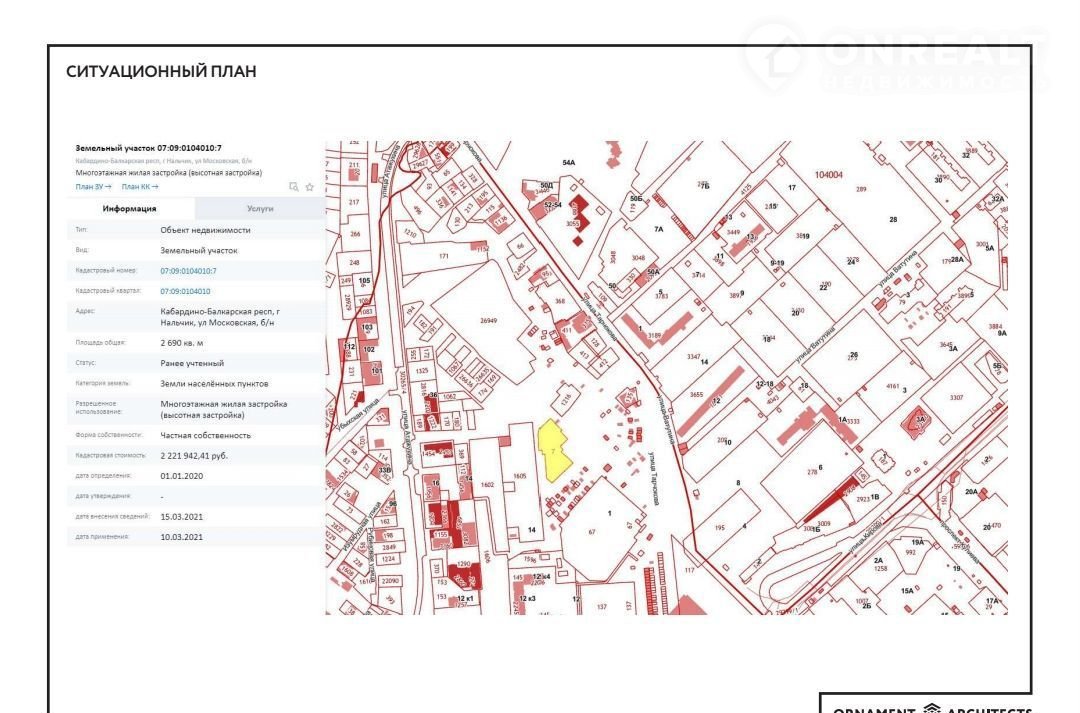Follow the cadastral quarter 07:09:0104010 link
1080x713 pixels.
(185, 291)
